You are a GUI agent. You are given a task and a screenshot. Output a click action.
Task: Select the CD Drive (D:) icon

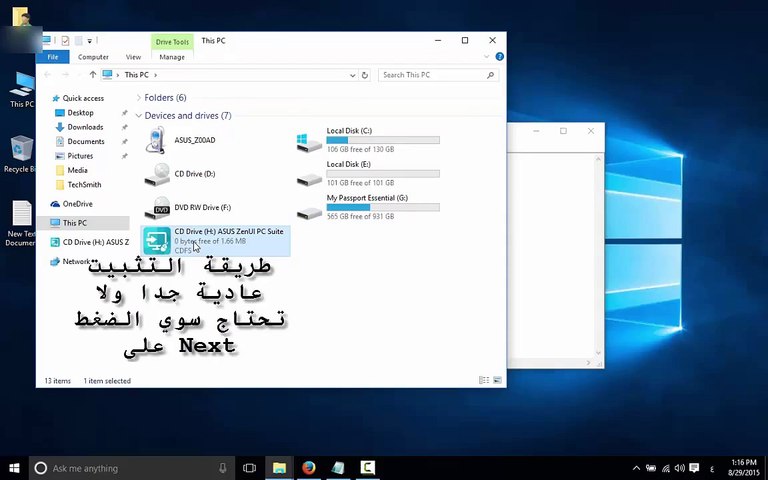coord(157,174)
